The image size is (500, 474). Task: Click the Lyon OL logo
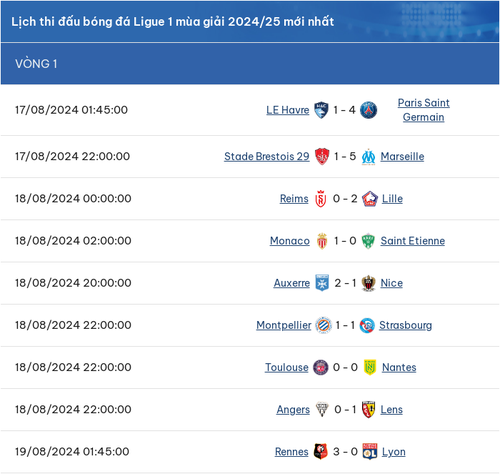coord(370,452)
